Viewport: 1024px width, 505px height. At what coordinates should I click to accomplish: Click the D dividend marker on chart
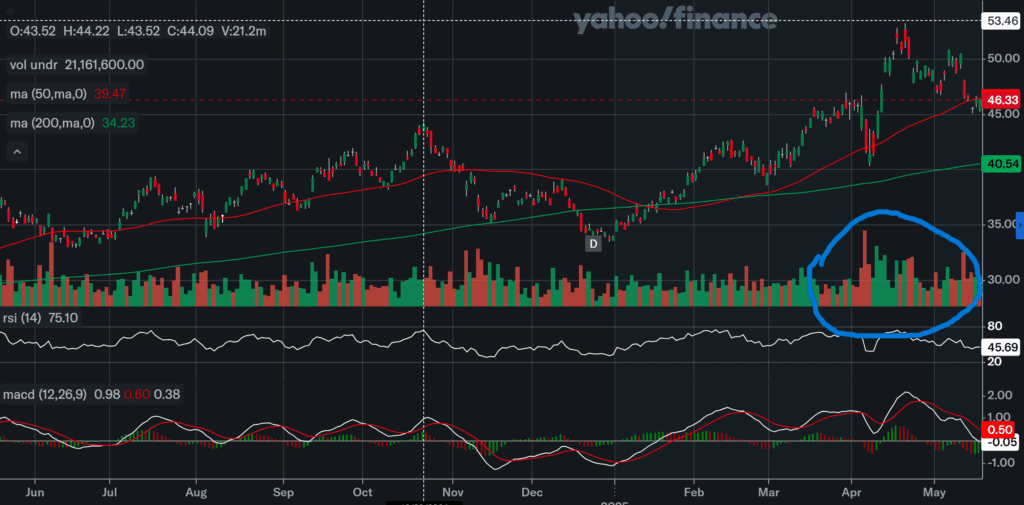click(x=593, y=243)
